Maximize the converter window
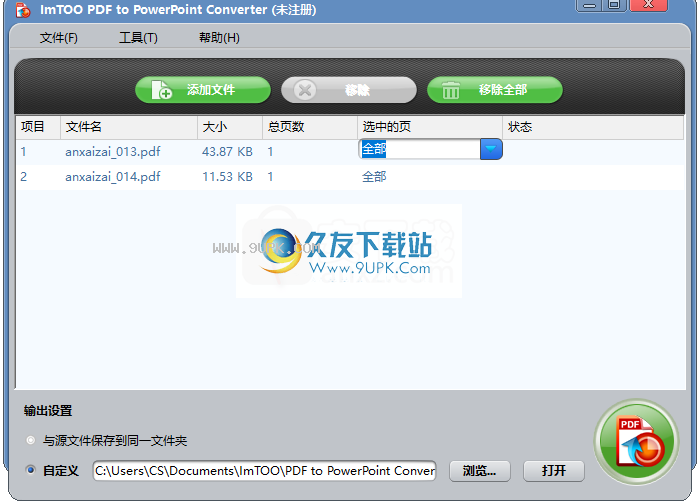 [x=614, y=5]
